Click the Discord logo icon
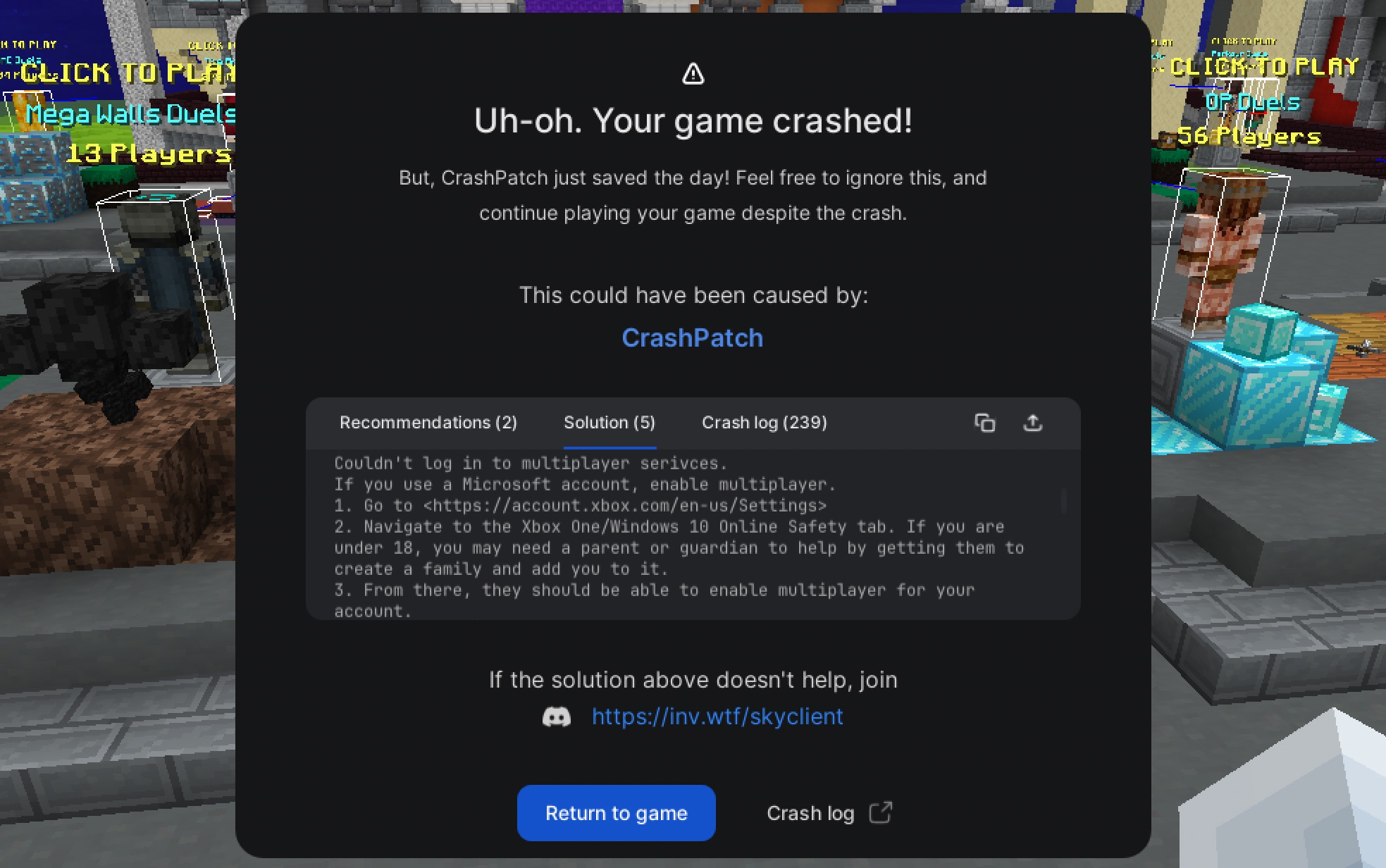Viewport: 1386px width, 868px height. [557, 717]
